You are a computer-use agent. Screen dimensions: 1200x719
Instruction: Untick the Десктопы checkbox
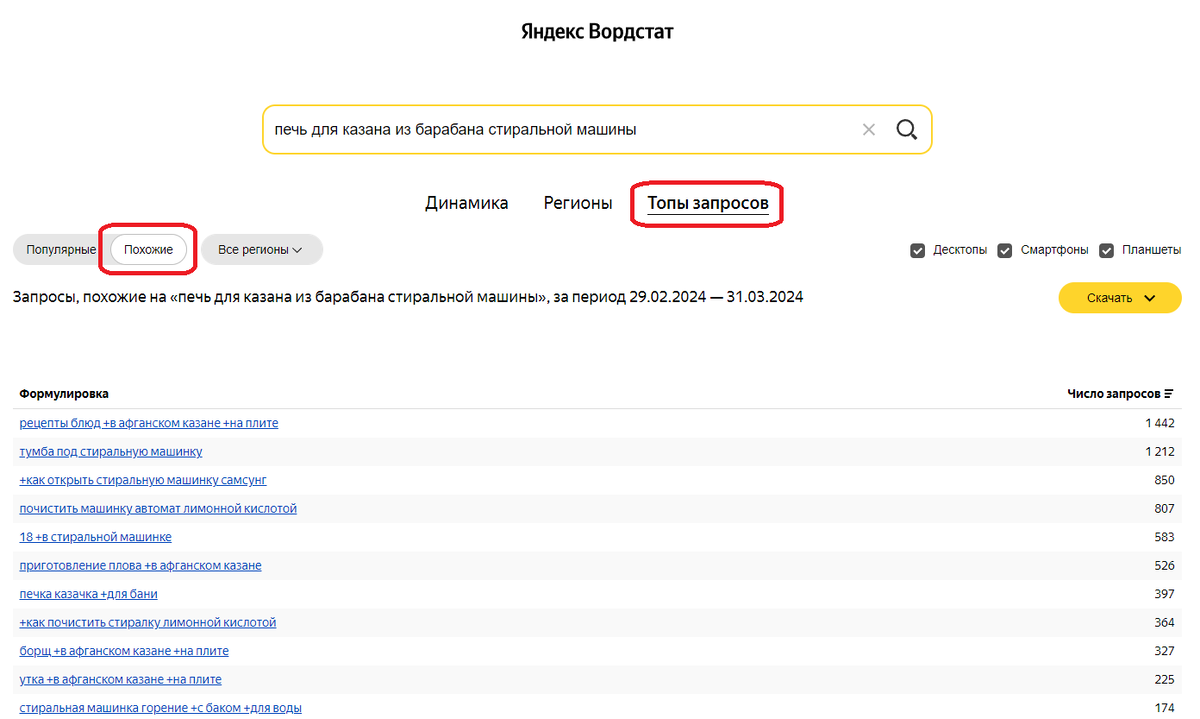pos(917,250)
